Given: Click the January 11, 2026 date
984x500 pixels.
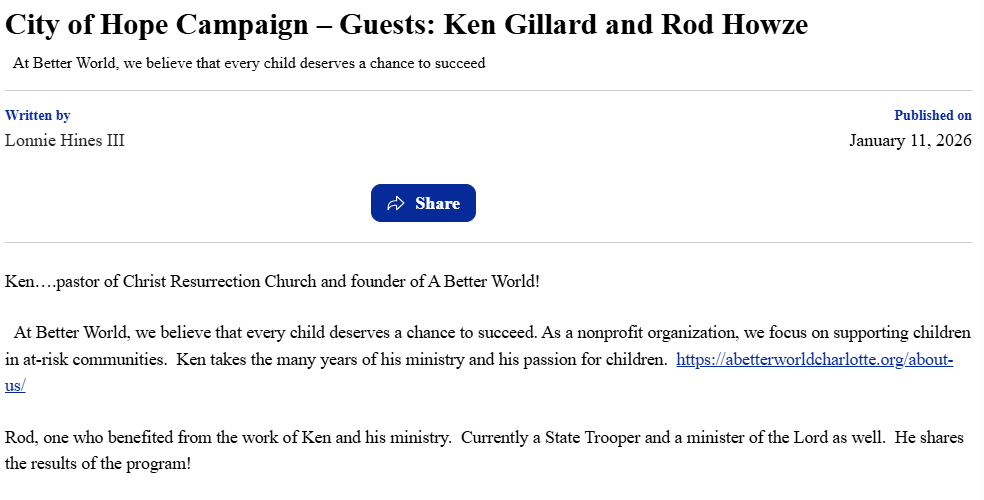Looking at the screenshot, I should (910, 140).
